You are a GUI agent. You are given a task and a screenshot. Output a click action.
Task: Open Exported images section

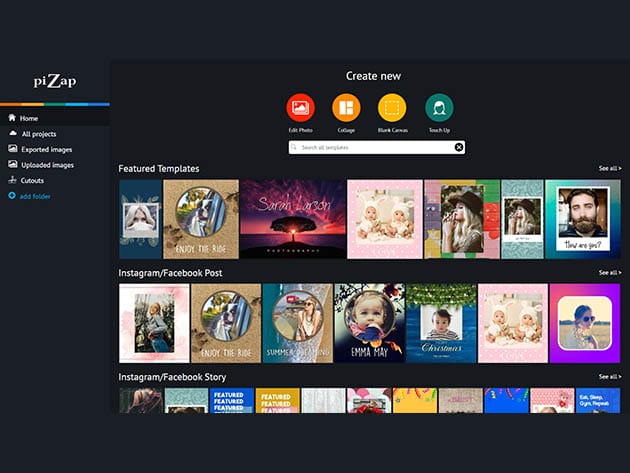coord(46,149)
